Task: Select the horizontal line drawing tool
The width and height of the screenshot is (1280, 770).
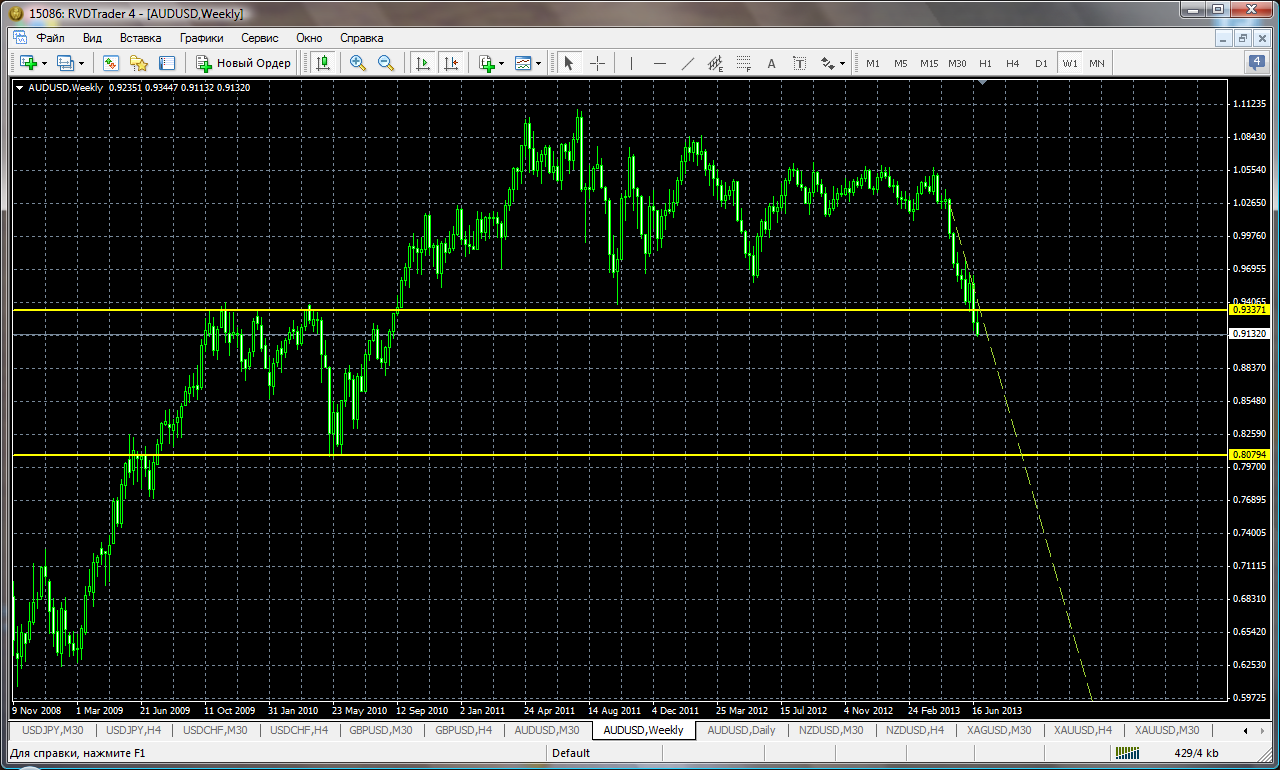Action: click(659, 63)
